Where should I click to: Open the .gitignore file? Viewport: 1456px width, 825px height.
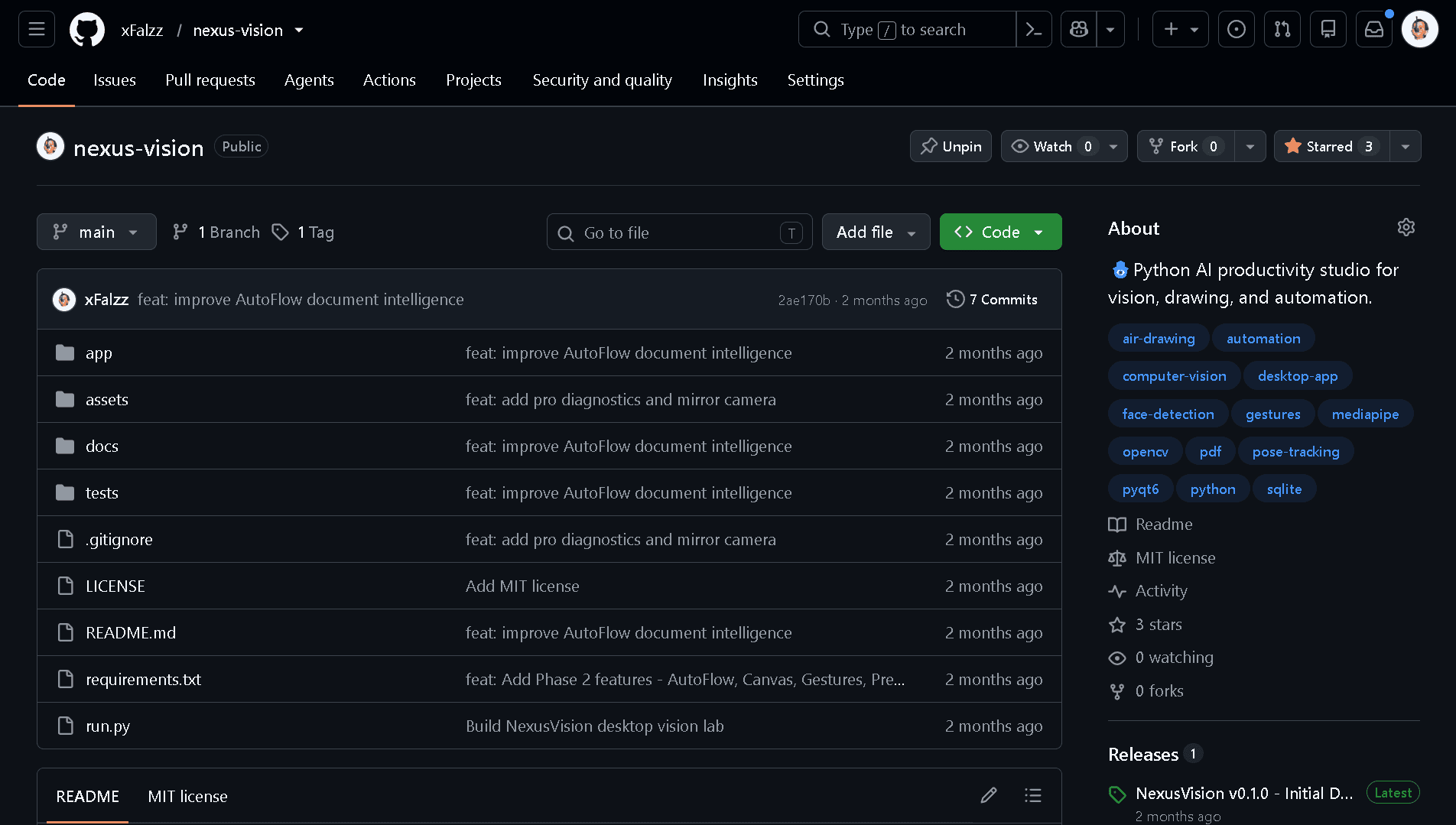click(119, 540)
